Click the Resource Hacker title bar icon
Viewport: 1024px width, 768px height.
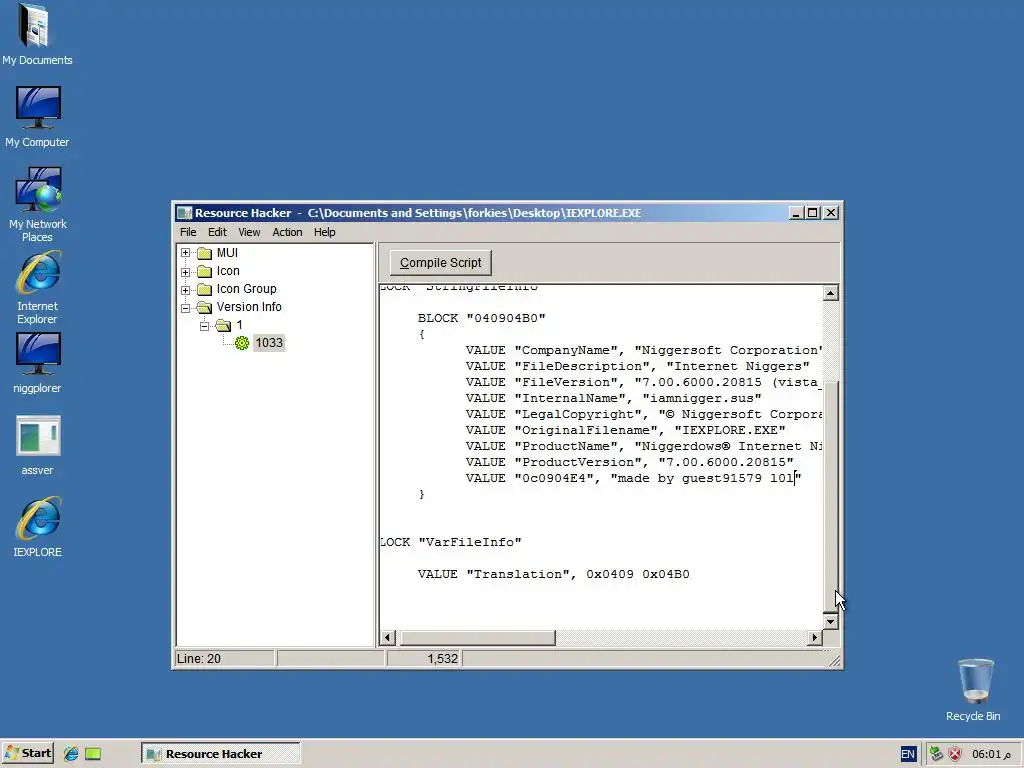tap(185, 213)
